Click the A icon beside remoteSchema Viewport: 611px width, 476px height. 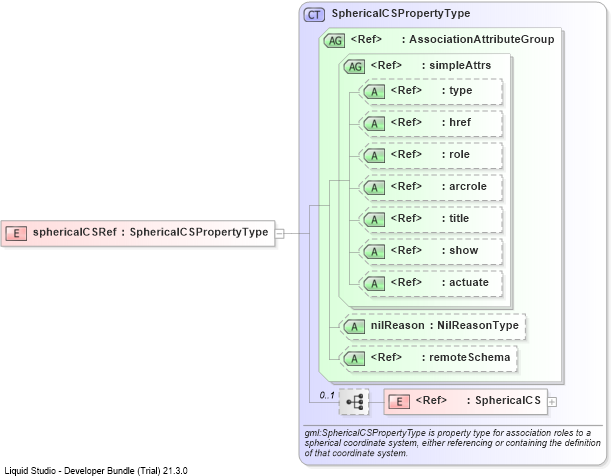pos(354,359)
